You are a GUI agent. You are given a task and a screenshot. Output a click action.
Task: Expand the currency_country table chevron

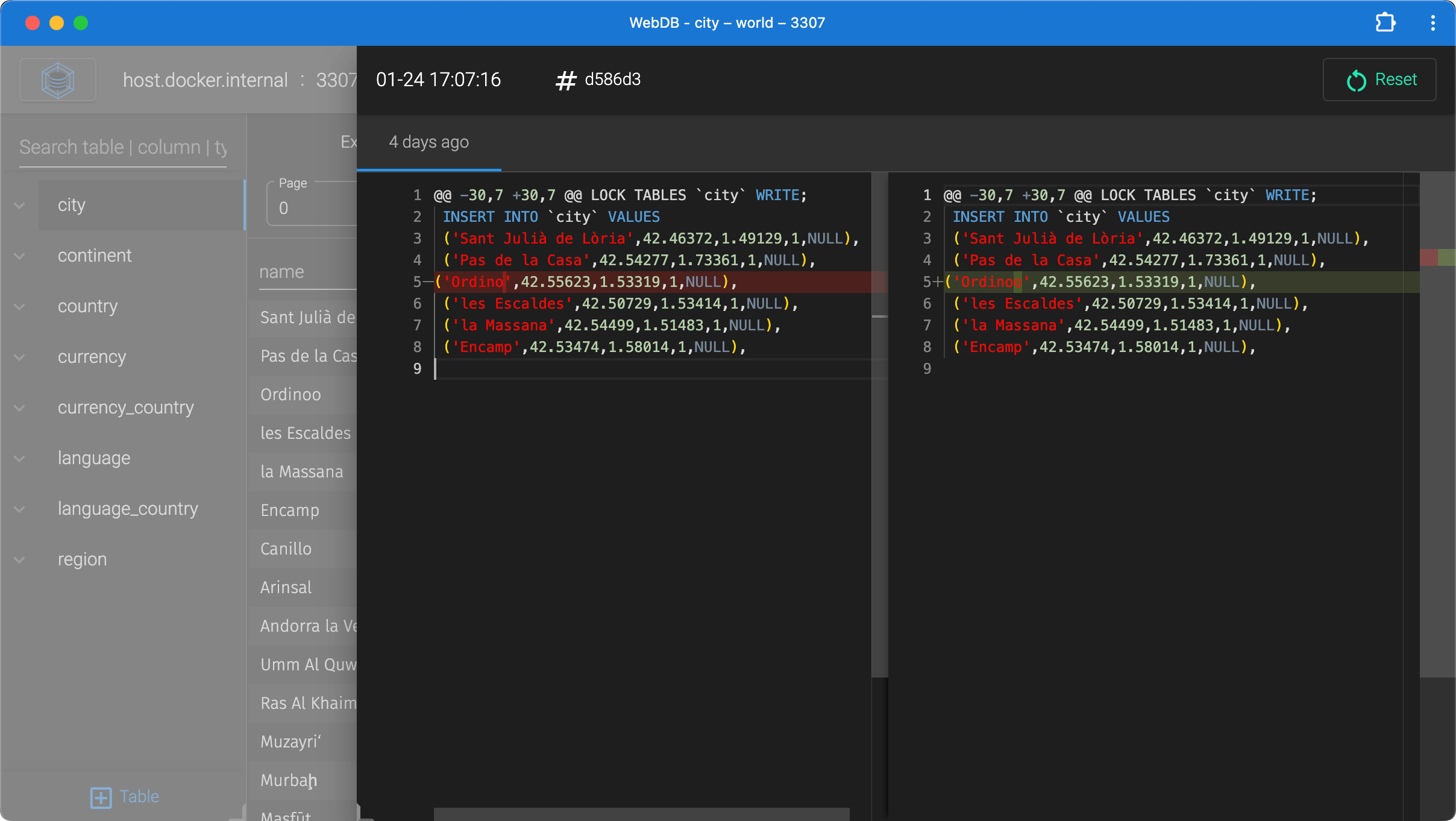20,408
